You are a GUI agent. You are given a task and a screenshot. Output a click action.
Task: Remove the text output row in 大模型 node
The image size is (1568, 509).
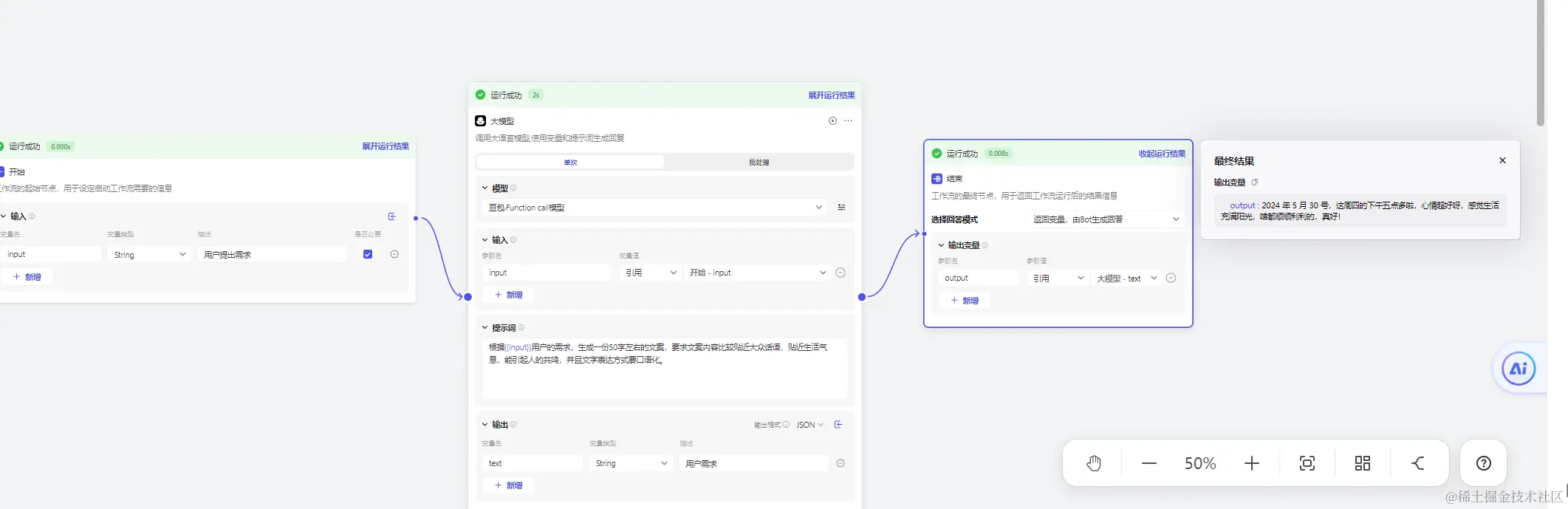click(x=841, y=463)
